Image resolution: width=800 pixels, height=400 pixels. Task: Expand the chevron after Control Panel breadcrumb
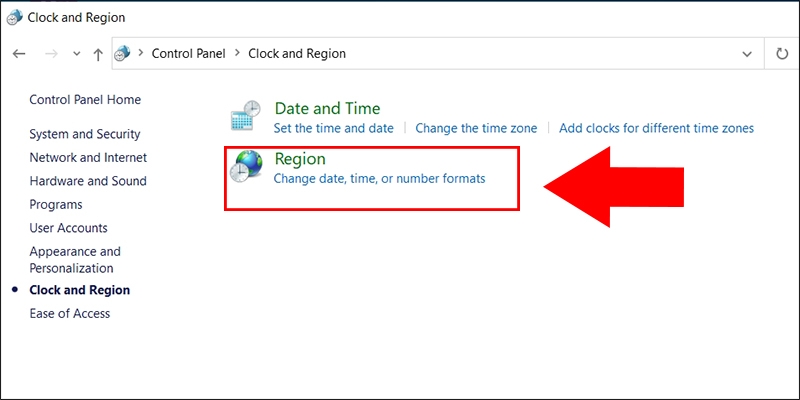[x=239, y=54]
